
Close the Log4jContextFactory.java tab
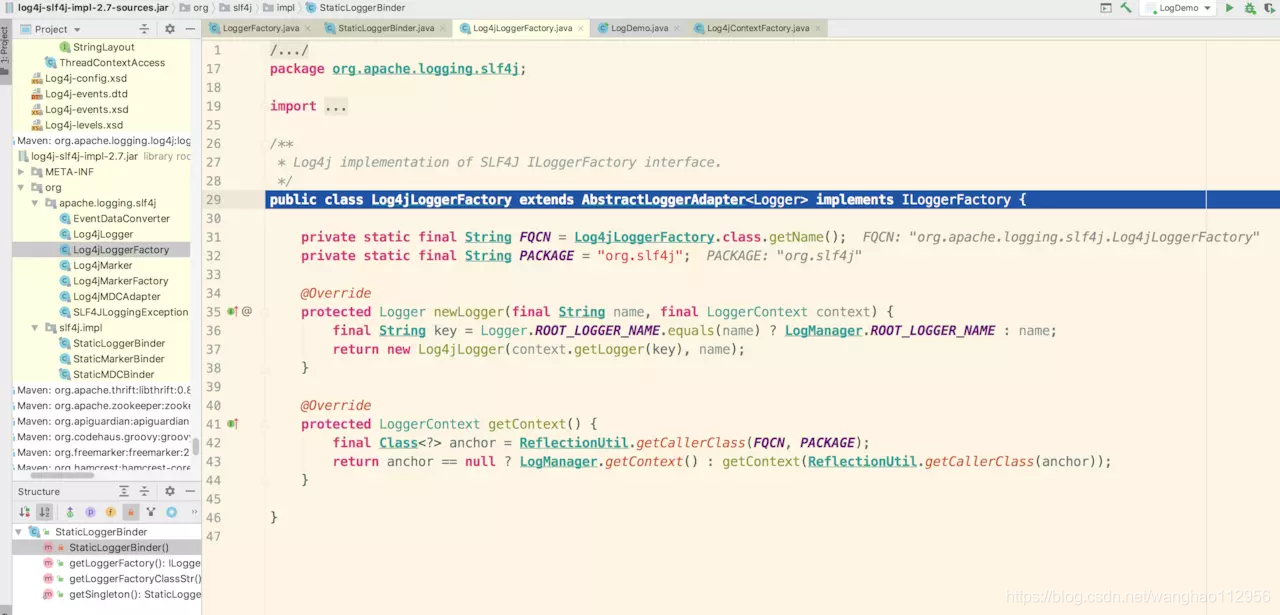tap(818, 28)
